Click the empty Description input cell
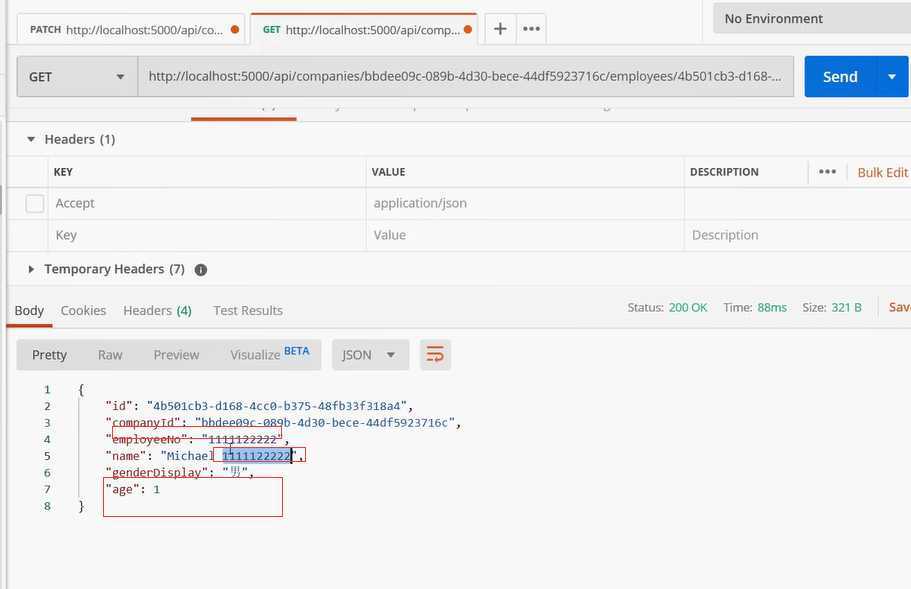The height and width of the screenshot is (589, 911). click(798, 235)
